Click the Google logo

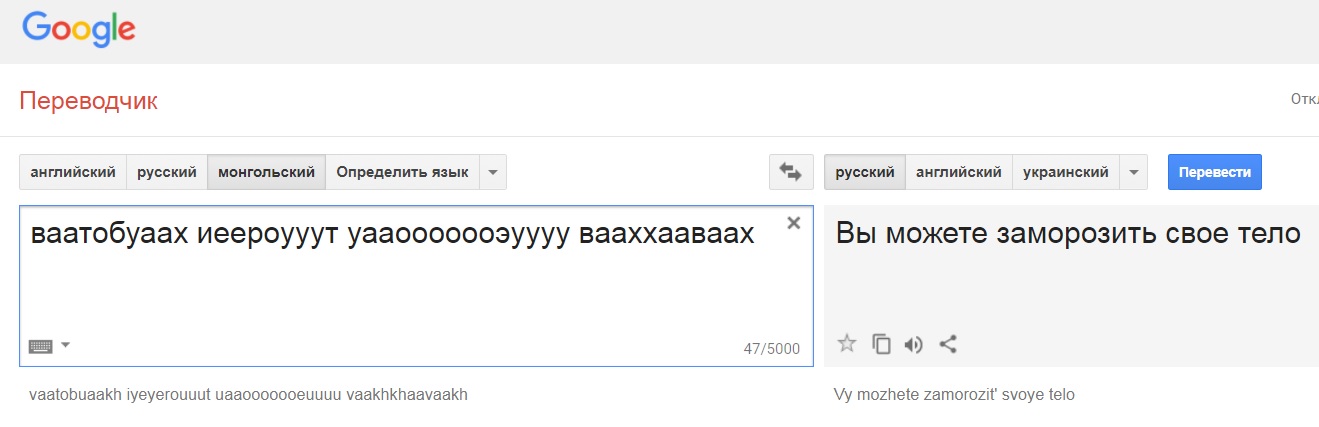click(79, 30)
